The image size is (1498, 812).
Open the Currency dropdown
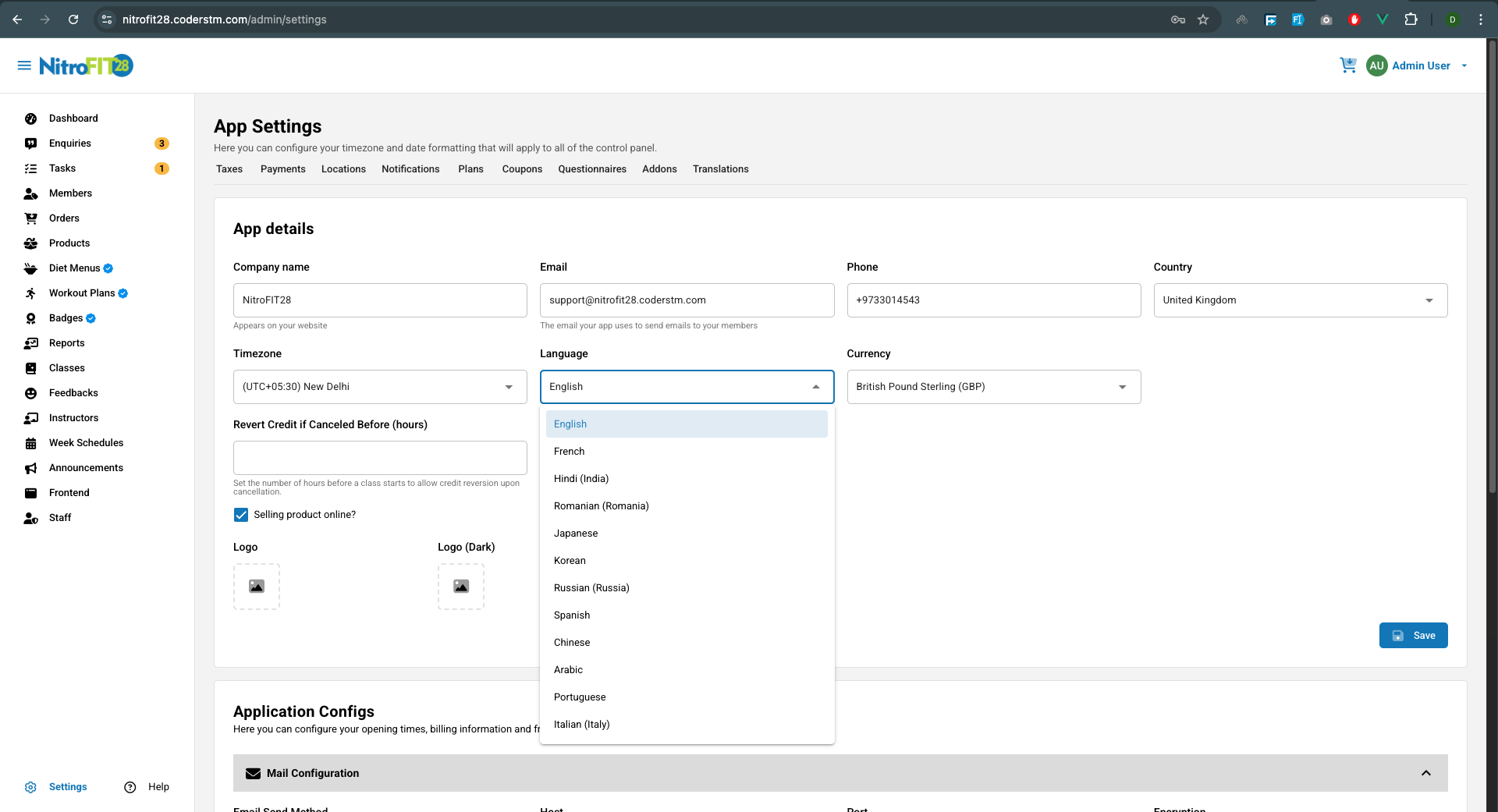pos(994,387)
